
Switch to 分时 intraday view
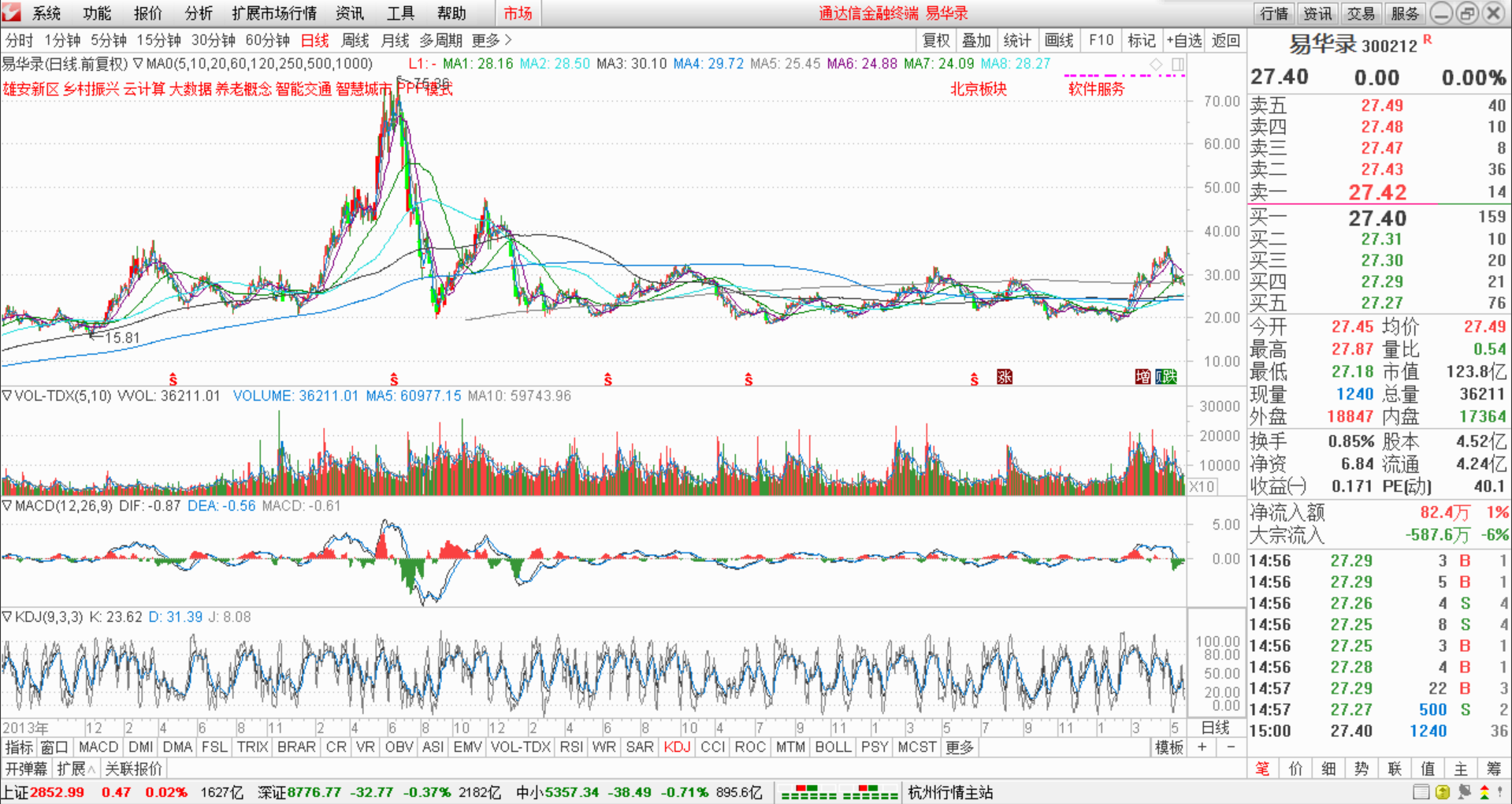(20, 40)
